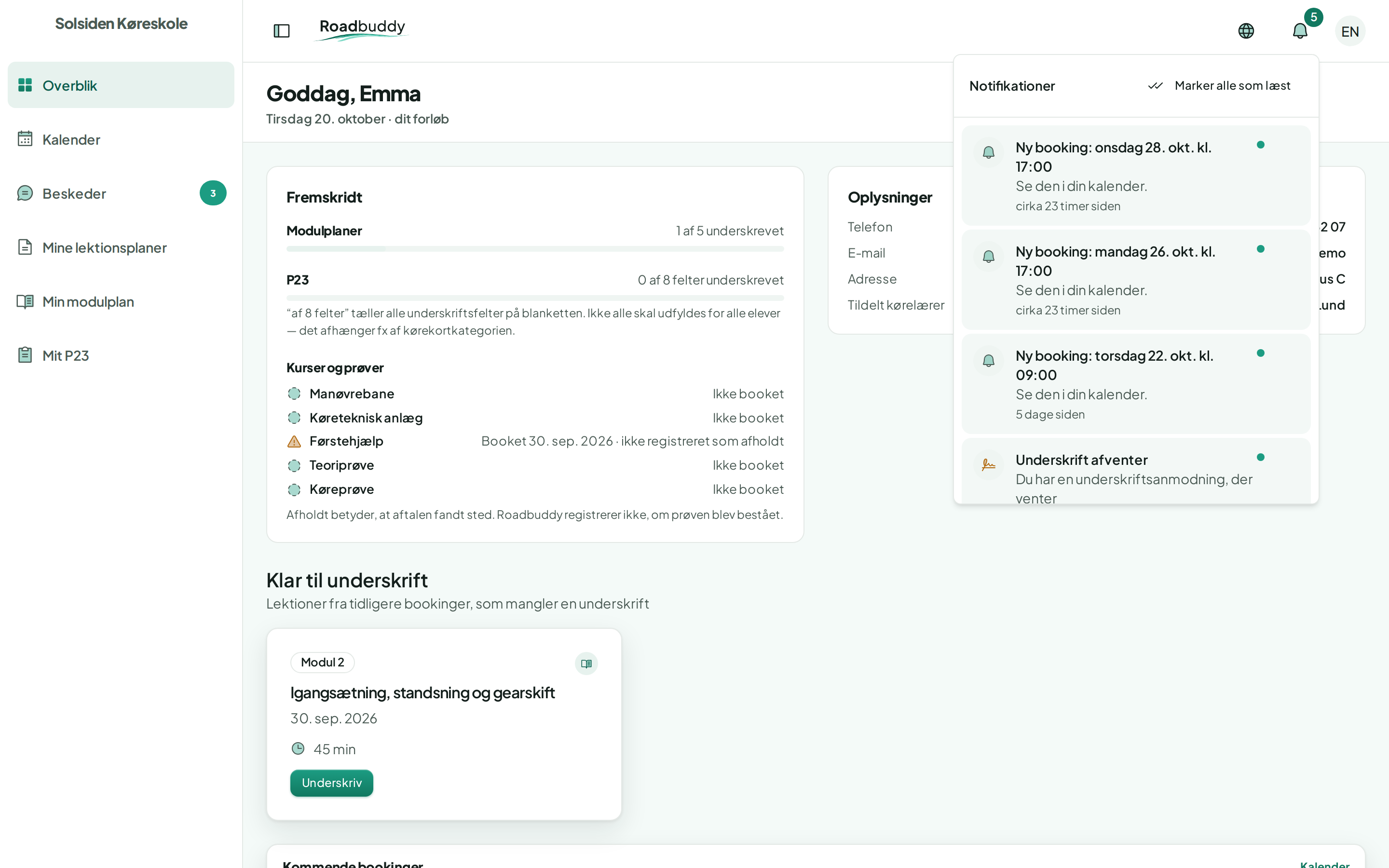Open Overblik in the sidebar

pos(121,85)
